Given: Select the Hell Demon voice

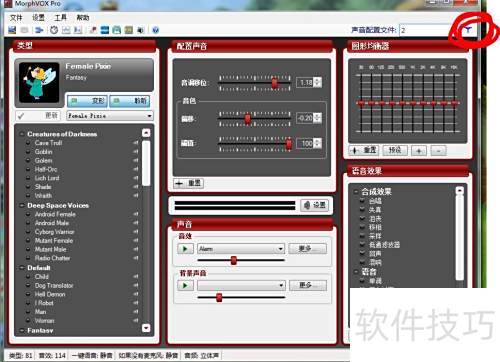Looking at the screenshot, I should pos(50,294).
